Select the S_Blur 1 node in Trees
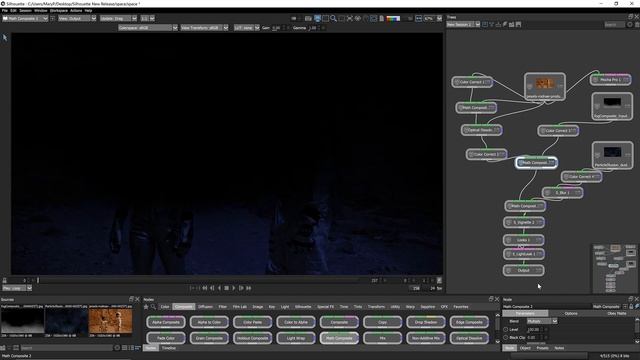Image resolution: width=640 pixels, height=360 pixels. (x=562, y=193)
